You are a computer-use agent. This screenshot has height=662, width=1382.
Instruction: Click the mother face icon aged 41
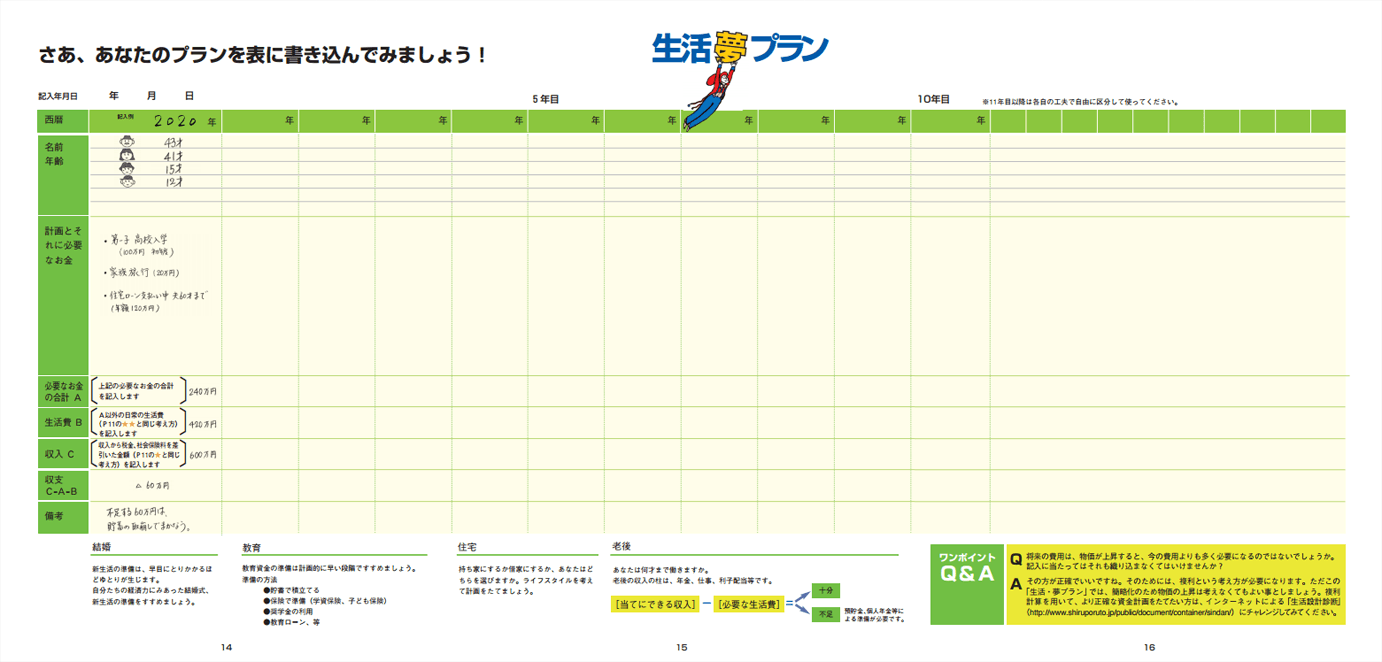click(127, 156)
